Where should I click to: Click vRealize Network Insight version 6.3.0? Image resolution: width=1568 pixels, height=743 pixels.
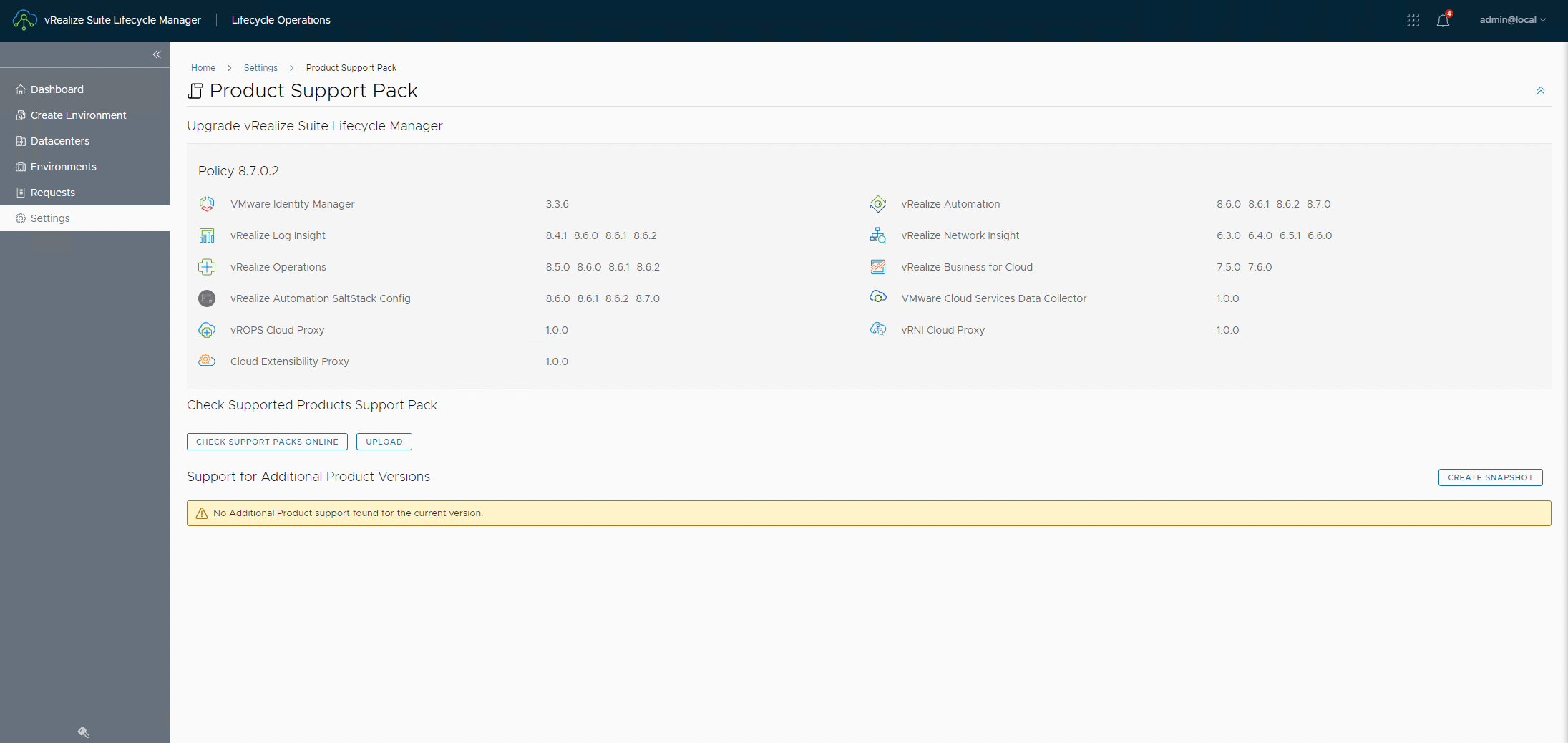(1228, 235)
